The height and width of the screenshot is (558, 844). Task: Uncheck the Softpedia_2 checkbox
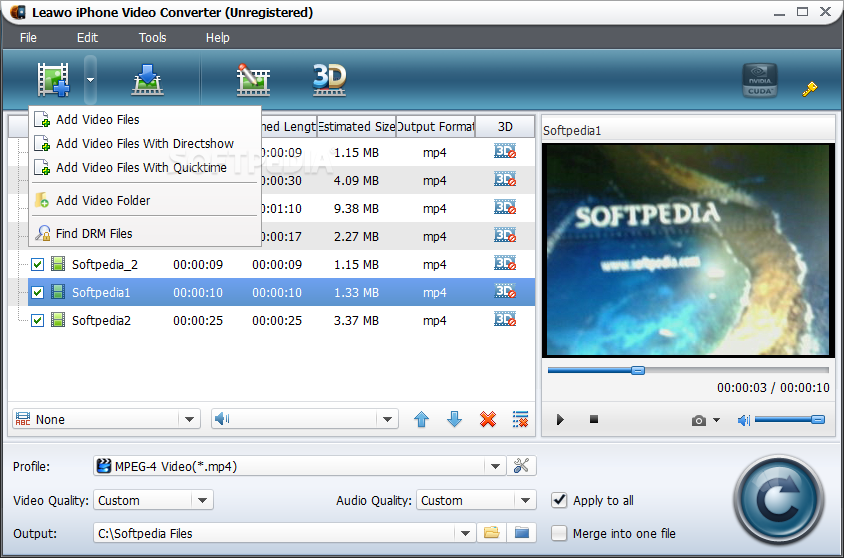pos(37,264)
